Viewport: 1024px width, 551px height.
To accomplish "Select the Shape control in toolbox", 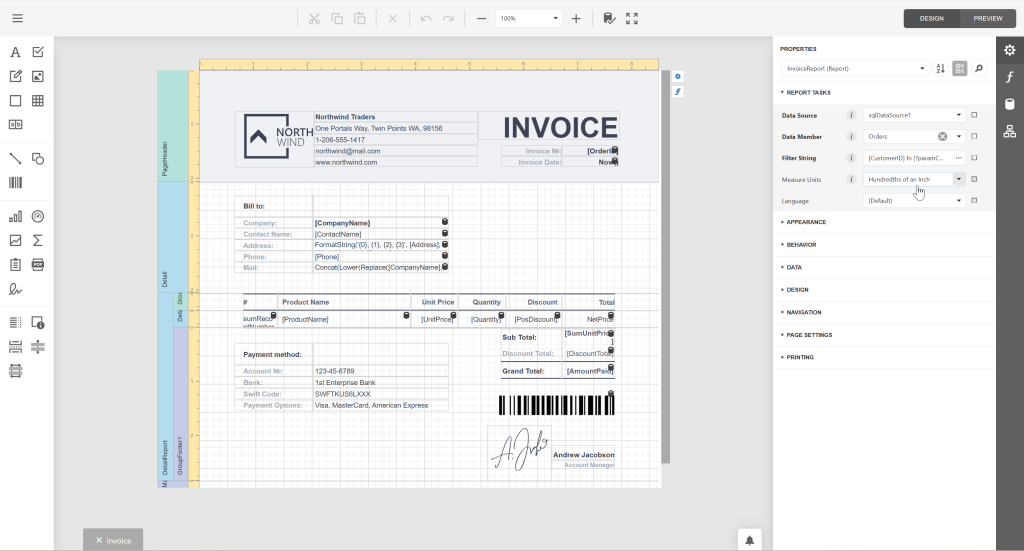I will [38, 159].
